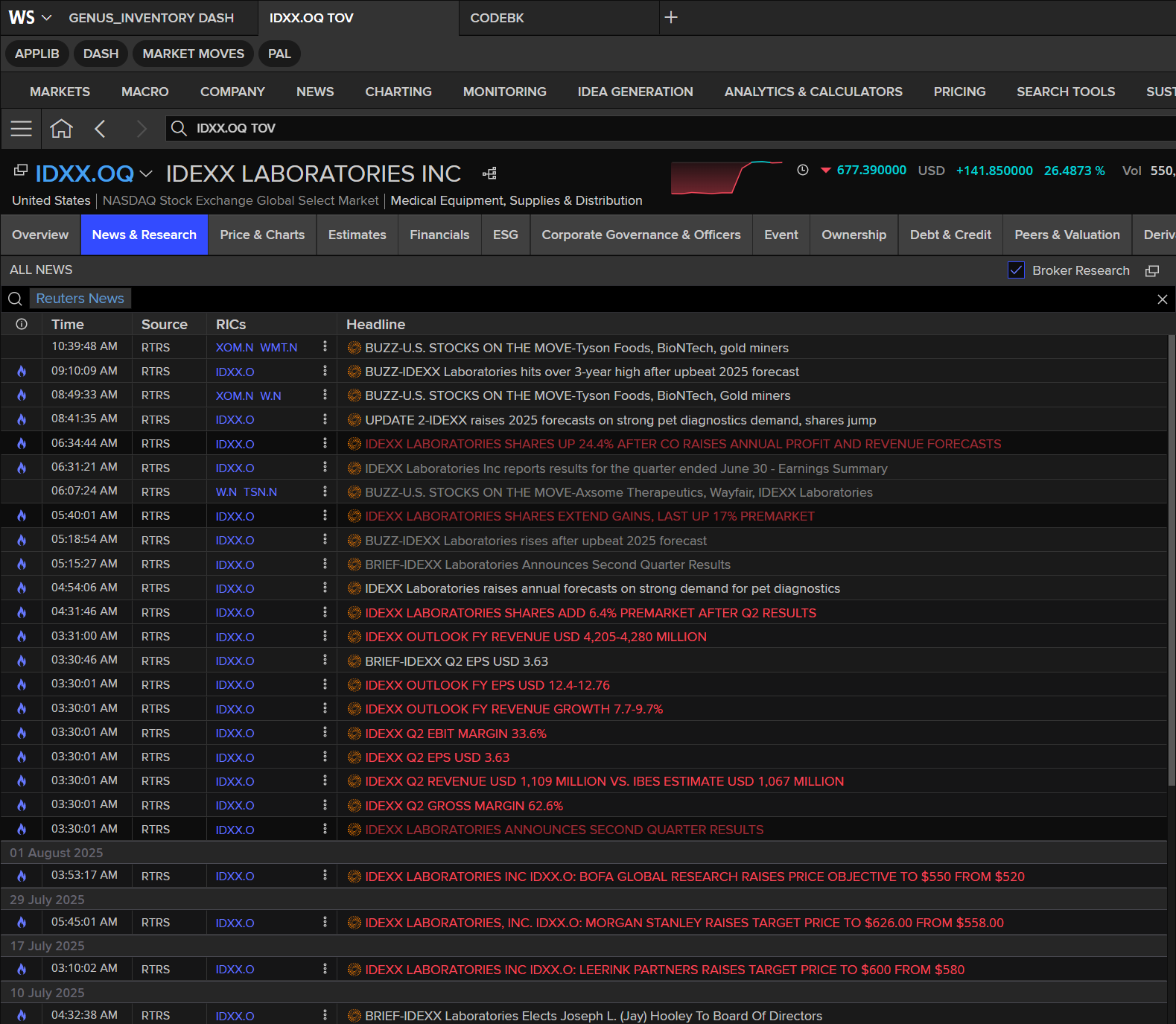The image size is (1176, 1024).
Task: Select the ESG tab
Action: [506, 235]
